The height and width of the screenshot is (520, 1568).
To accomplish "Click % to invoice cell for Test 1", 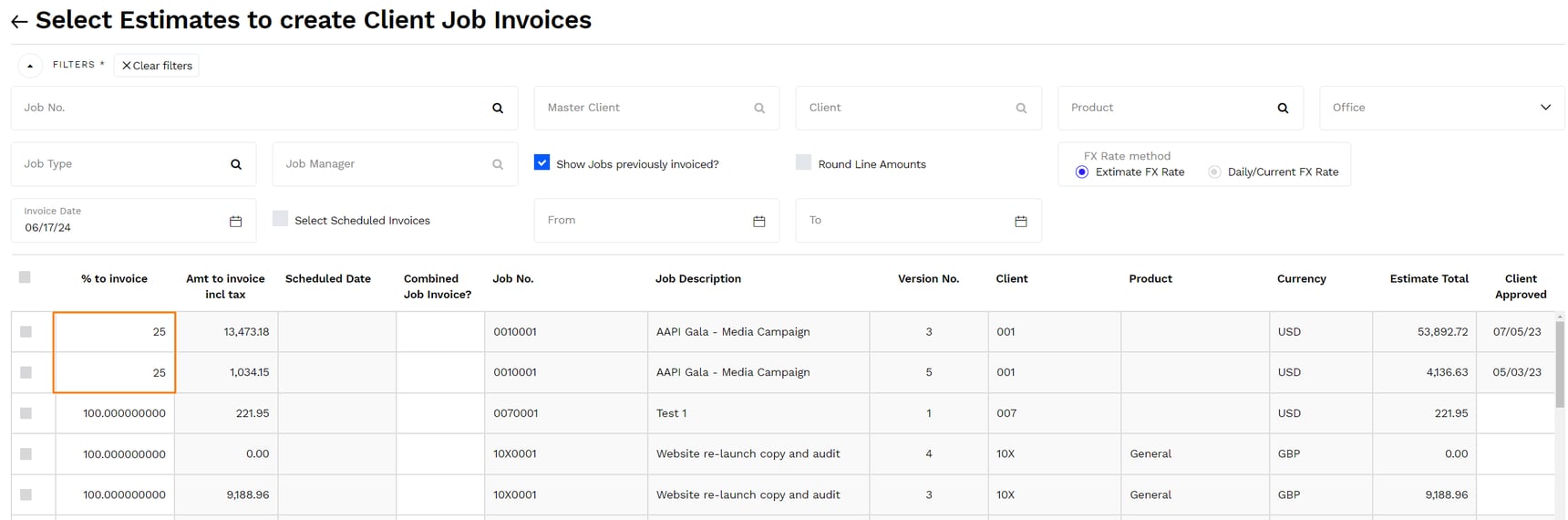I will pyautogui.click(x=115, y=413).
